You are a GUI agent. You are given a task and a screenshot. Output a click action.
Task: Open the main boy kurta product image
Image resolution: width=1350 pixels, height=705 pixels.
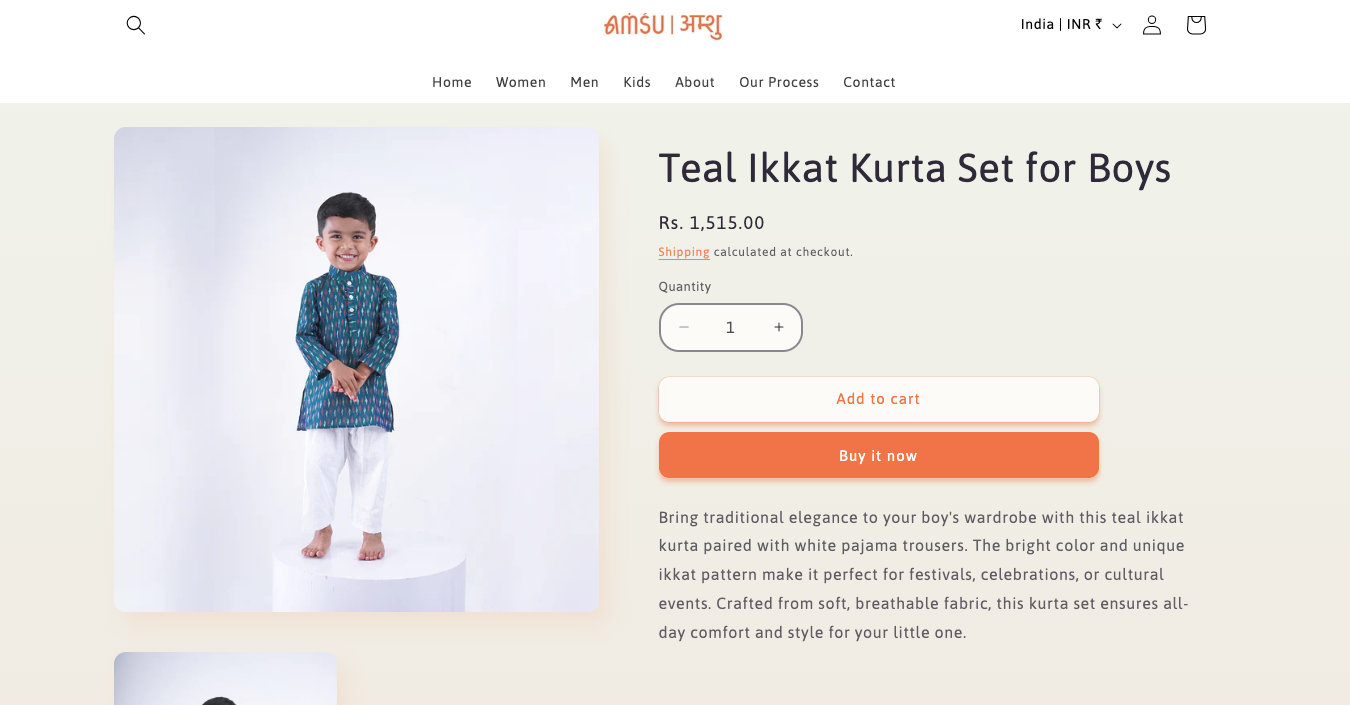point(356,369)
